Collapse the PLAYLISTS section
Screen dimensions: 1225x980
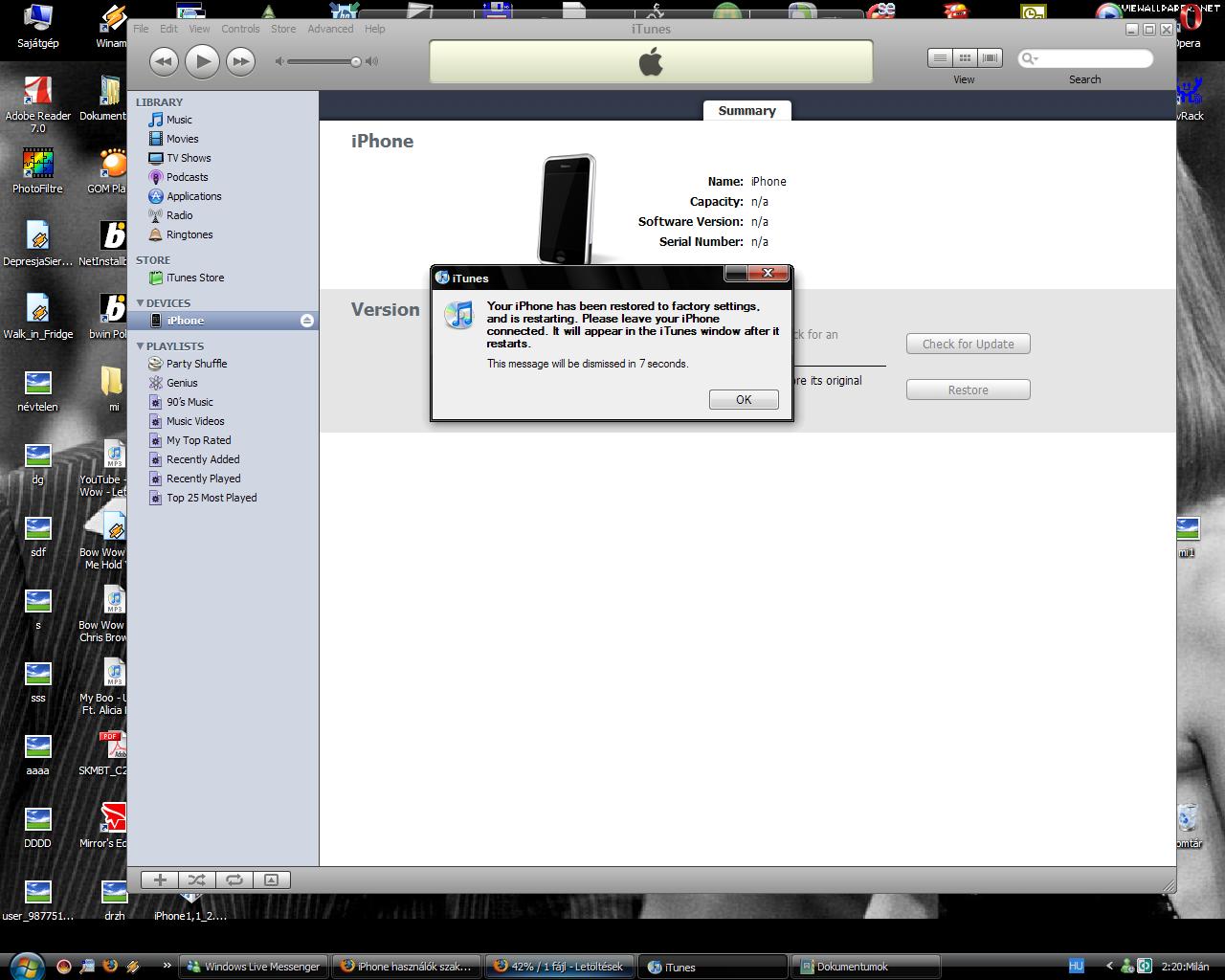[x=140, y=345]
